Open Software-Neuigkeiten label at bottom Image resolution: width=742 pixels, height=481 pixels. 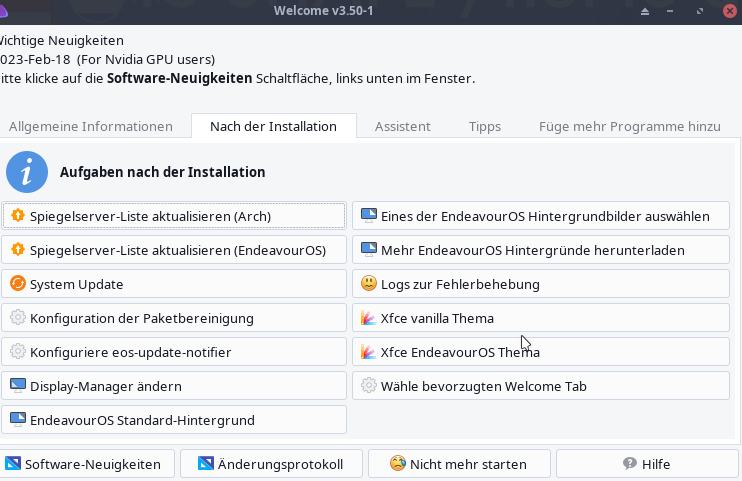(93, 464)
